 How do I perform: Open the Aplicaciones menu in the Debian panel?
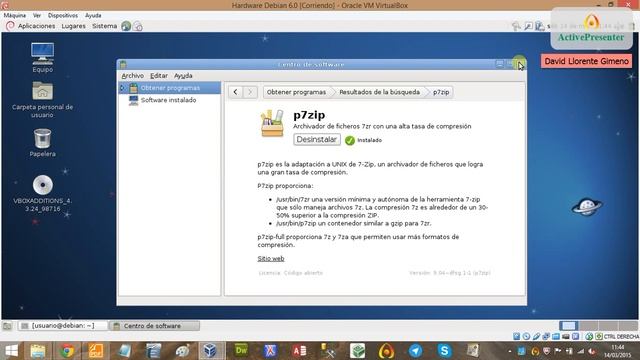[x=36, y=26]
